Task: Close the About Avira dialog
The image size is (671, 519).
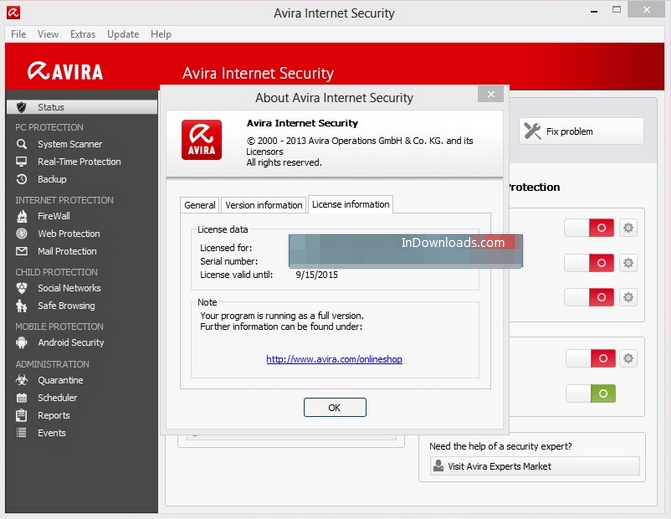Action: (491, 94)
